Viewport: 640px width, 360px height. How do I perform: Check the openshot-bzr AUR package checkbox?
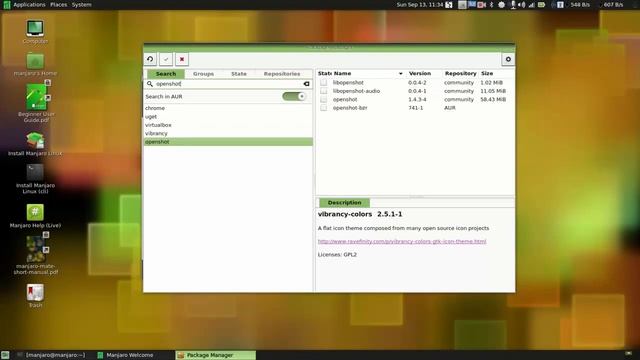323,108
